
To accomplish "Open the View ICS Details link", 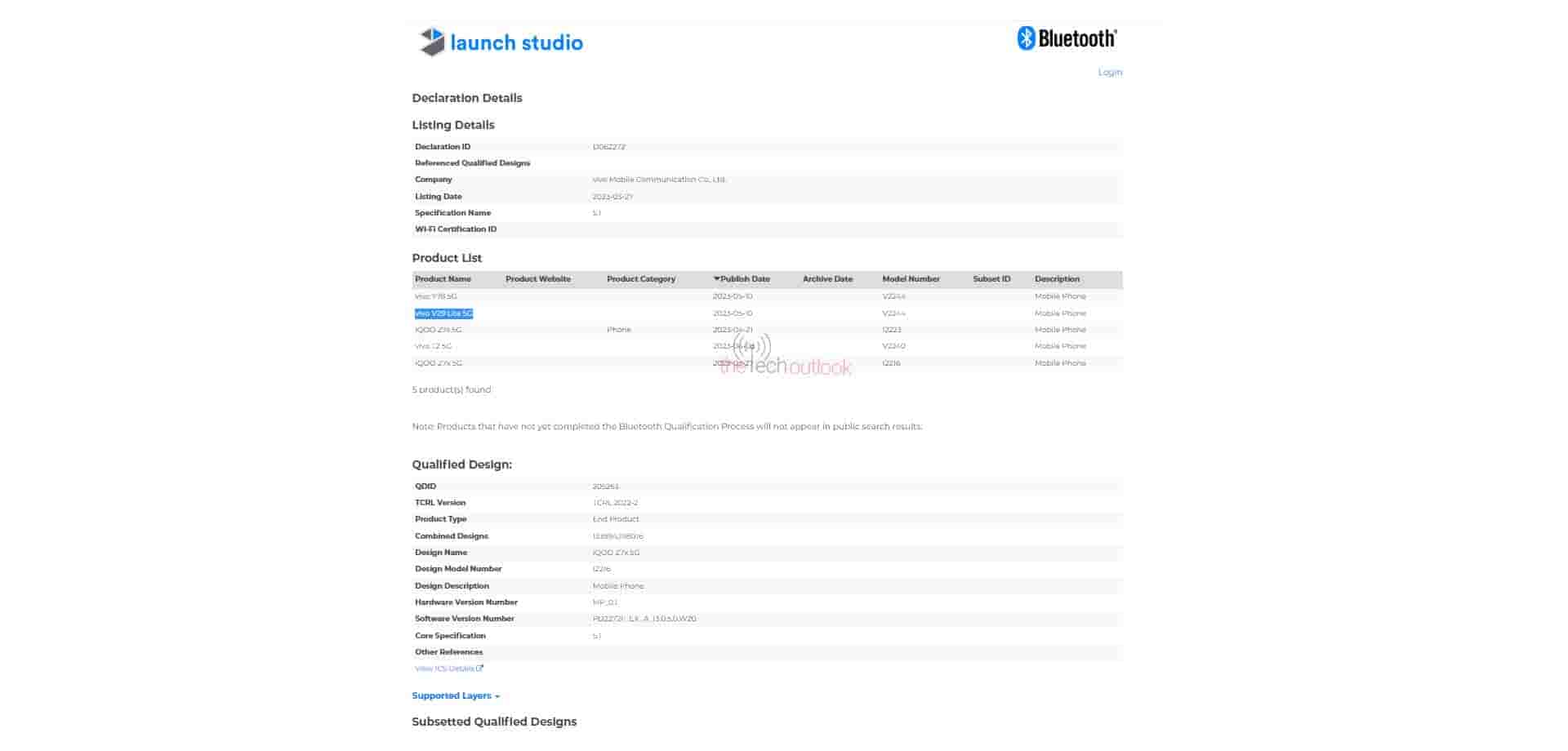I will [445, 669].
